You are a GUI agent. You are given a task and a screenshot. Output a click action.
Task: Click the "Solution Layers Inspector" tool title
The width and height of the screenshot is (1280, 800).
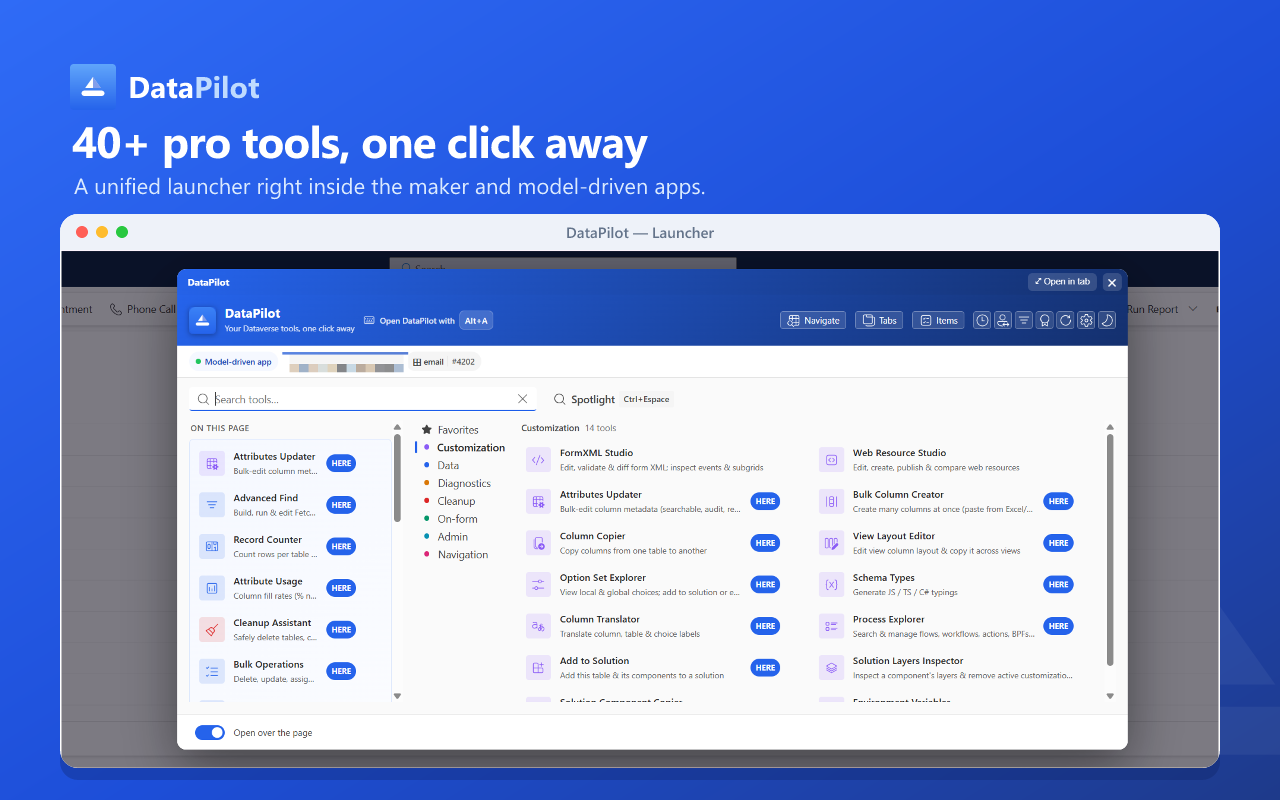click(908, 661)
